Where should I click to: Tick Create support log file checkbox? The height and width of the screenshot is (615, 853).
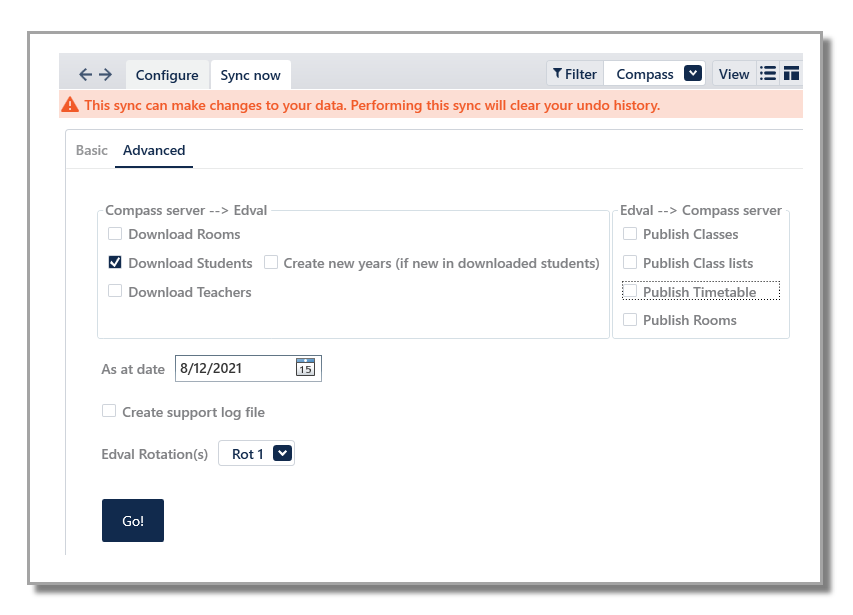click(x=109, y=411)
